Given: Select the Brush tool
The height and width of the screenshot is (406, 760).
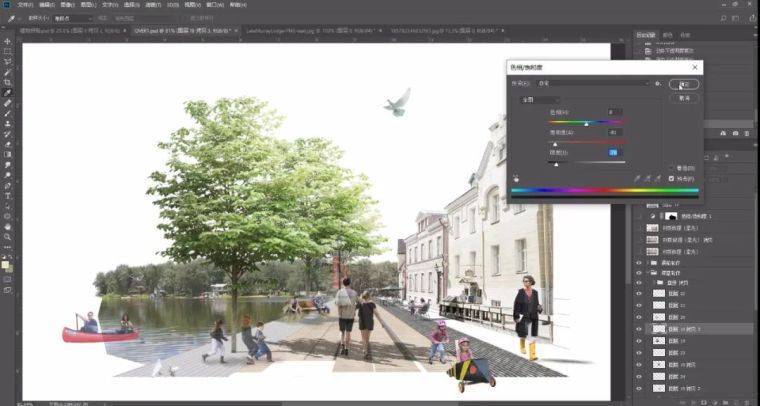Looking at the screenshot, I should [x=7, y=113].
